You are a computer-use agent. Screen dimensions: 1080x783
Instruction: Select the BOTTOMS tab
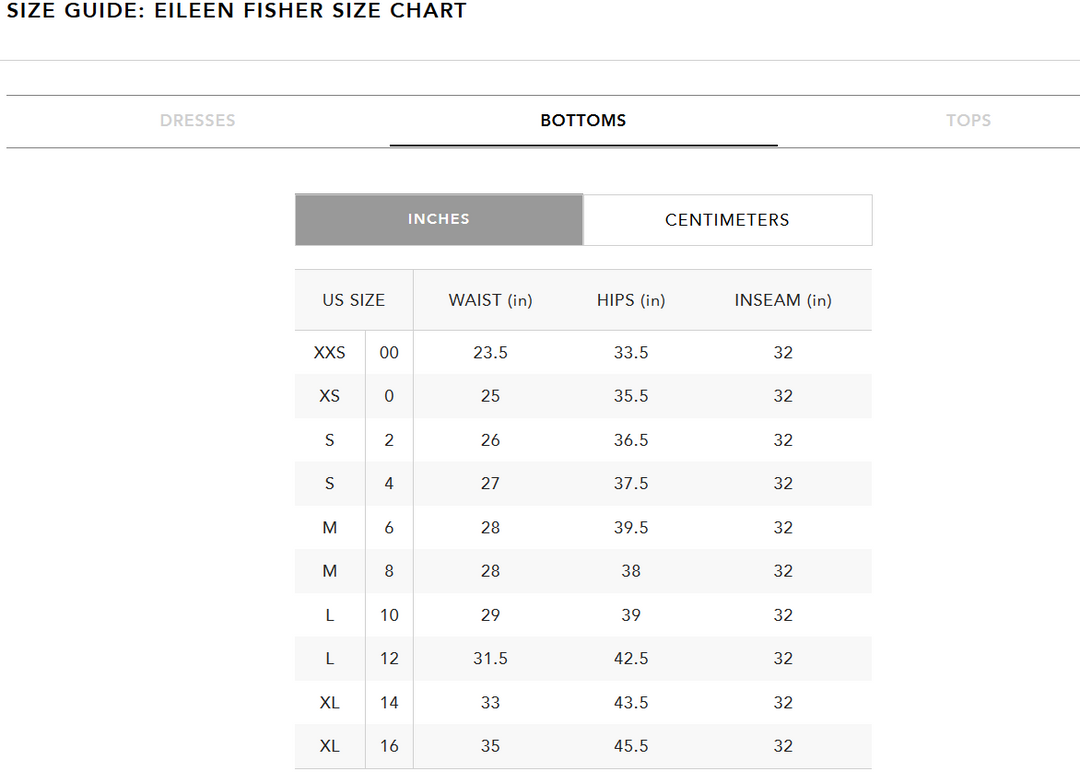click(583, 120)
